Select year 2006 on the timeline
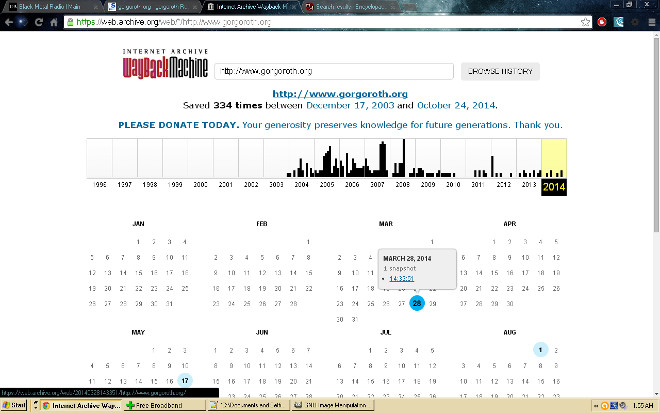This screenshot has width=660, height=413. 352,184
